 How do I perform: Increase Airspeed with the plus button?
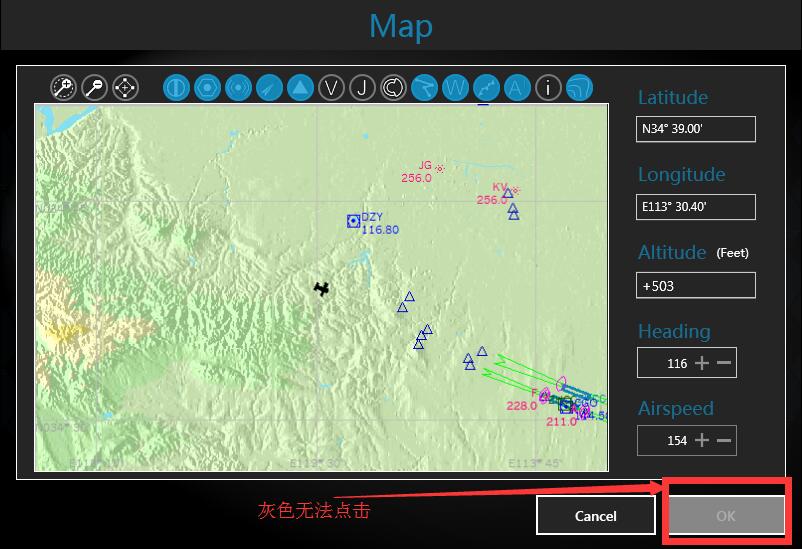[702, 440]
